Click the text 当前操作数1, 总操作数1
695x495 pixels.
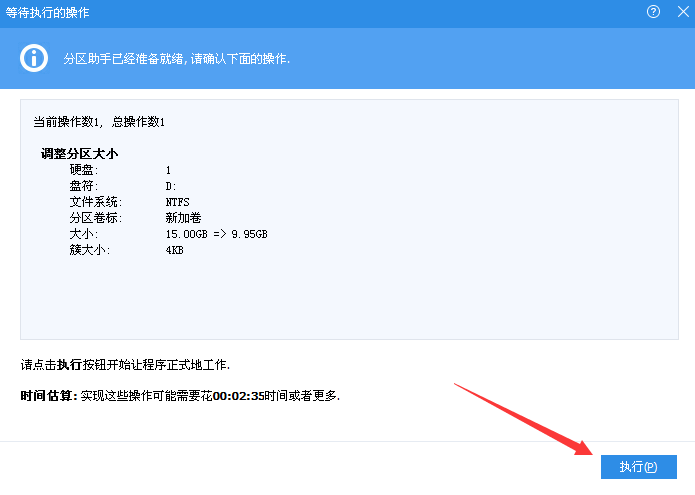99,122
